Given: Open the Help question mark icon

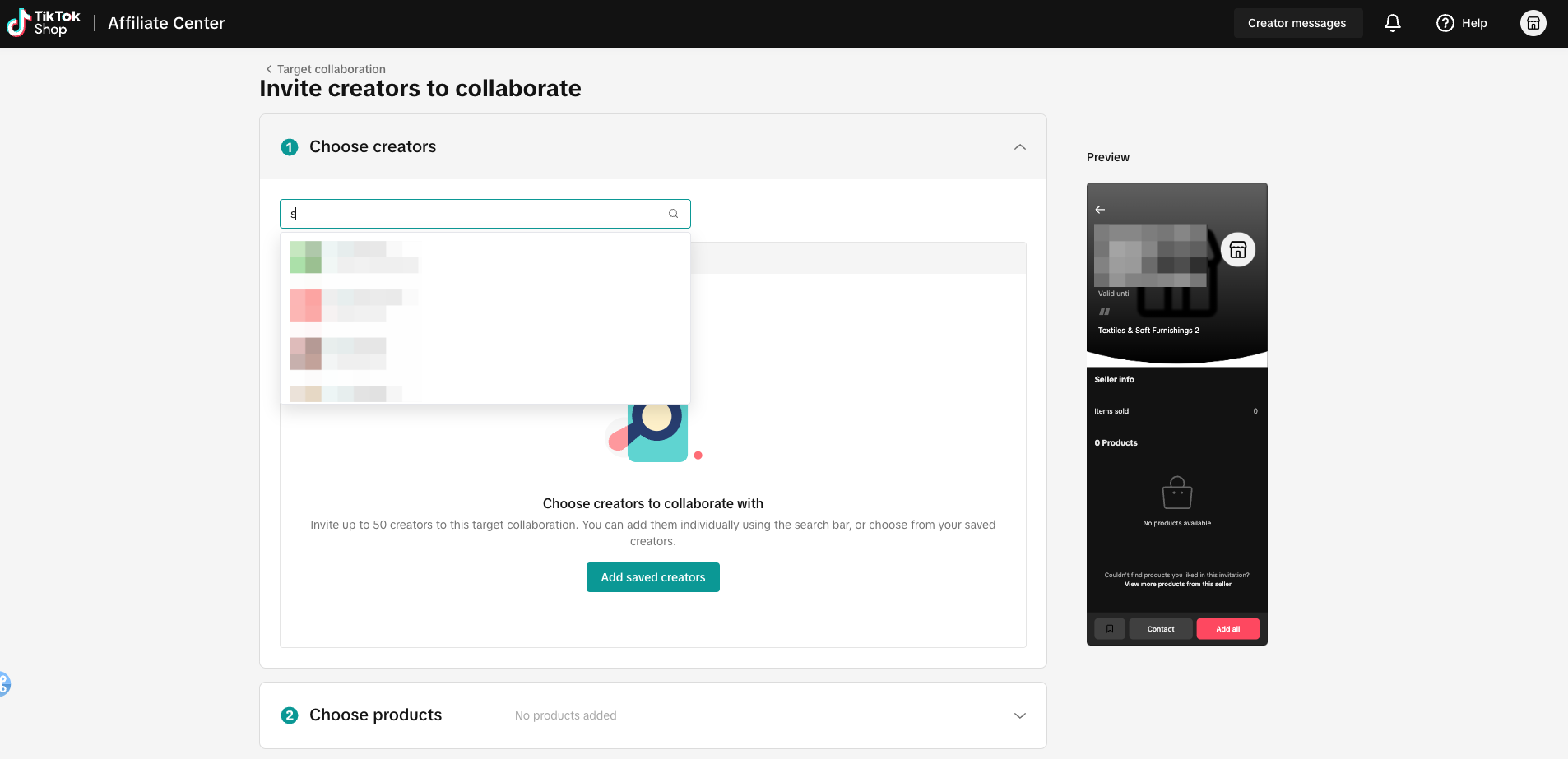Looking at the screenshot, I should (x=1445, y=23).
